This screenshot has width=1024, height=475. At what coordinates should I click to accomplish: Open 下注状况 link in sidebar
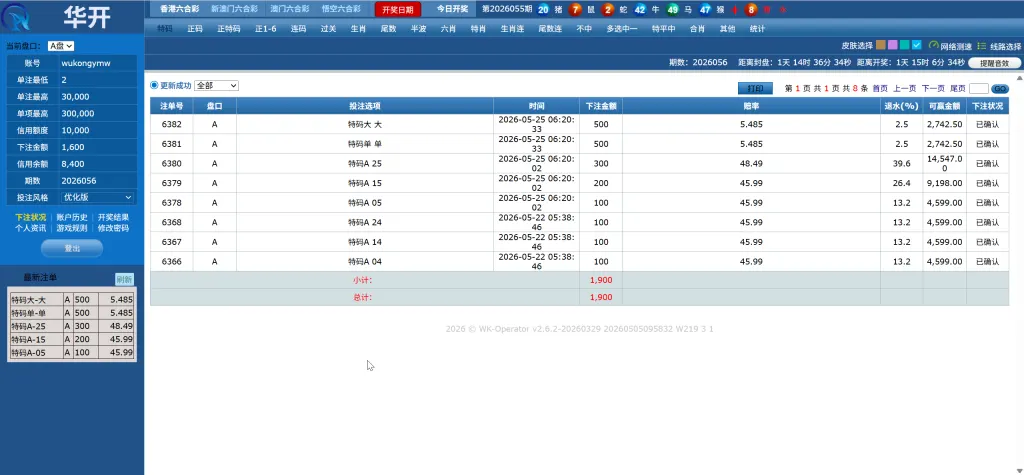pyautogui.click(x=31, y=218)
